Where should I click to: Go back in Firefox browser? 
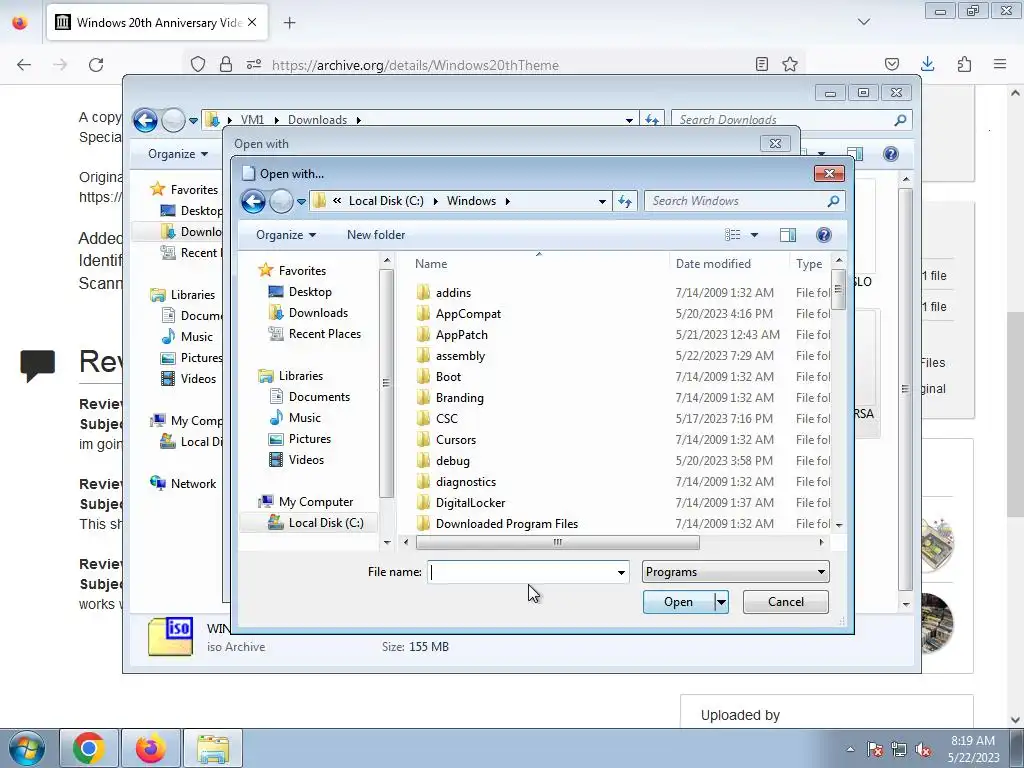(24, 65)
